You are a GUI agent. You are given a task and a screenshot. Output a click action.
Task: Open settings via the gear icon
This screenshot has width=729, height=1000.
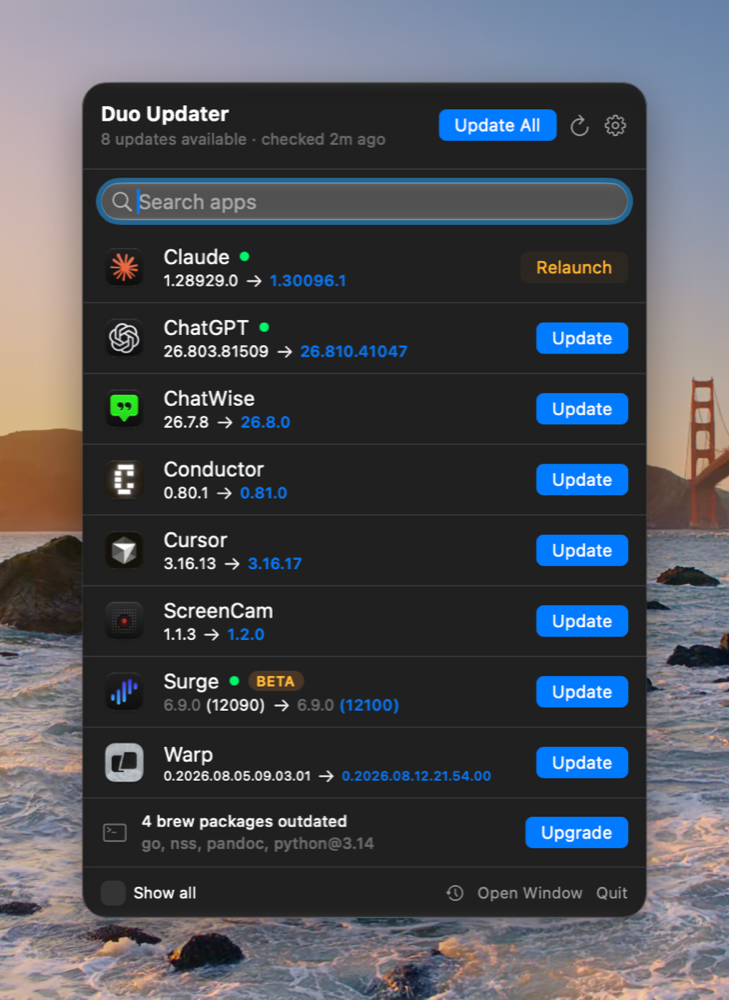[x=615, y=126]
